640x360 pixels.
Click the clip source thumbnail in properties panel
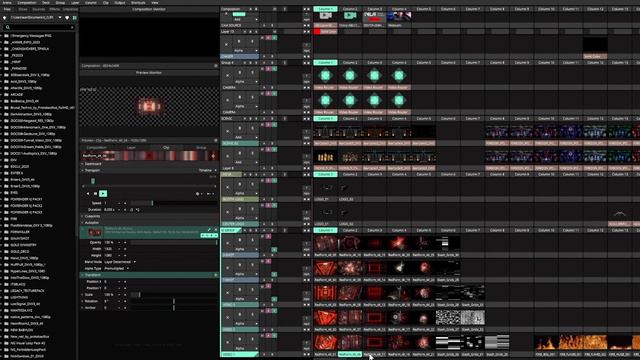[x=95, y=232]
